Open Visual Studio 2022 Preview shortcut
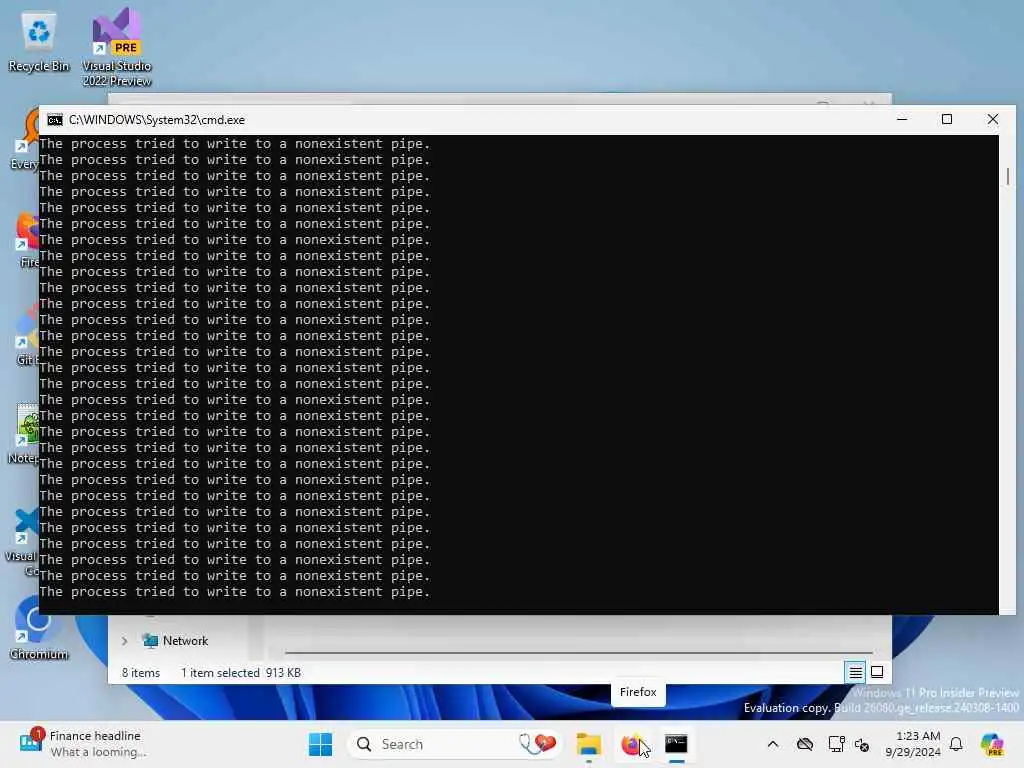This screenshot has width=1024, height=768. point(117,47)
